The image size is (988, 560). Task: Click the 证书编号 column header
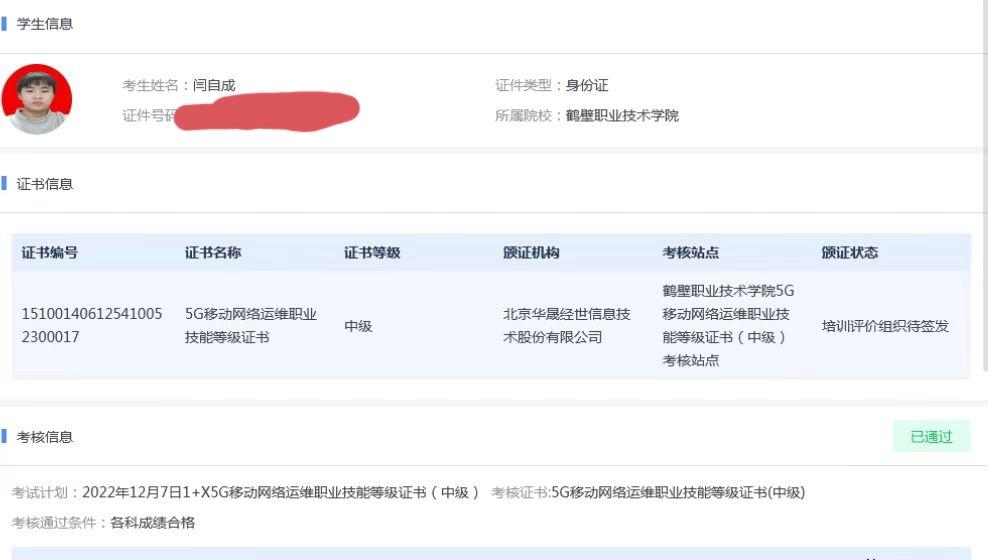pos(50,253)
